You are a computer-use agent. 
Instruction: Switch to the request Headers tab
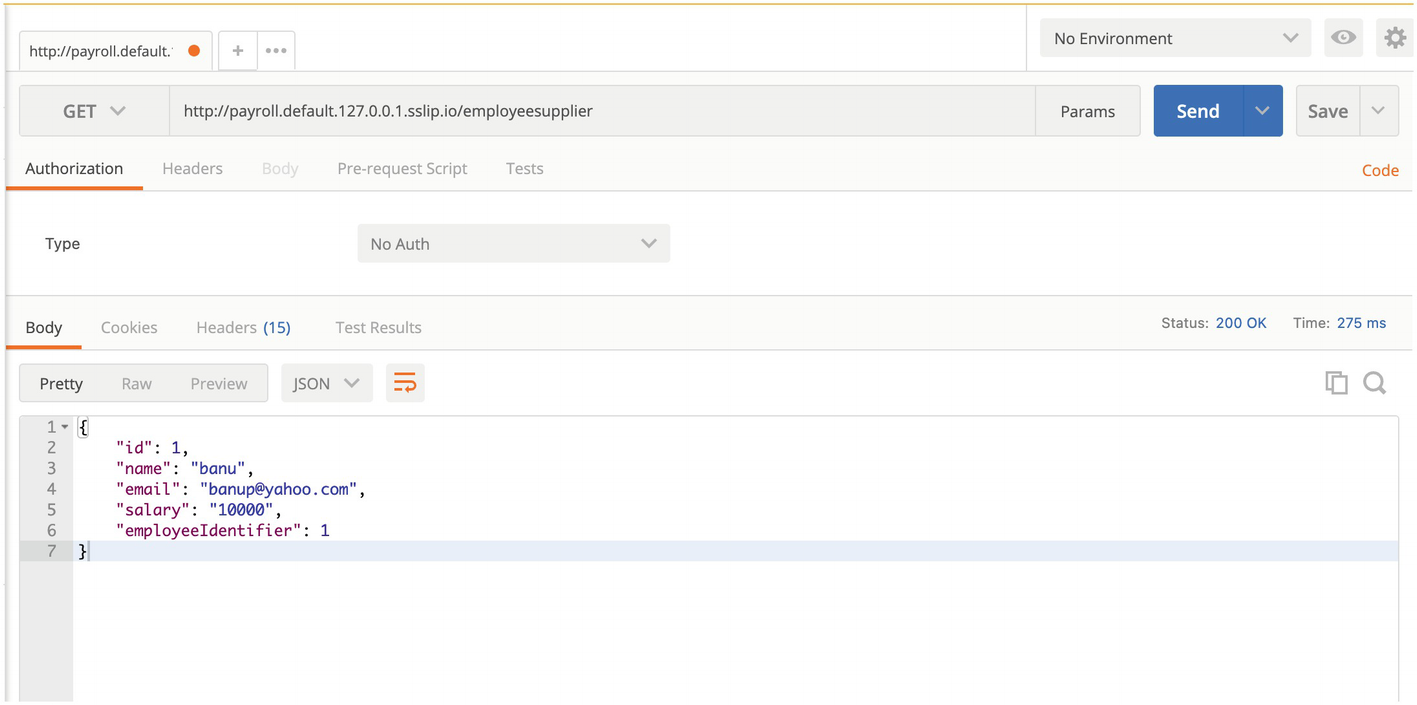point(192,168)
